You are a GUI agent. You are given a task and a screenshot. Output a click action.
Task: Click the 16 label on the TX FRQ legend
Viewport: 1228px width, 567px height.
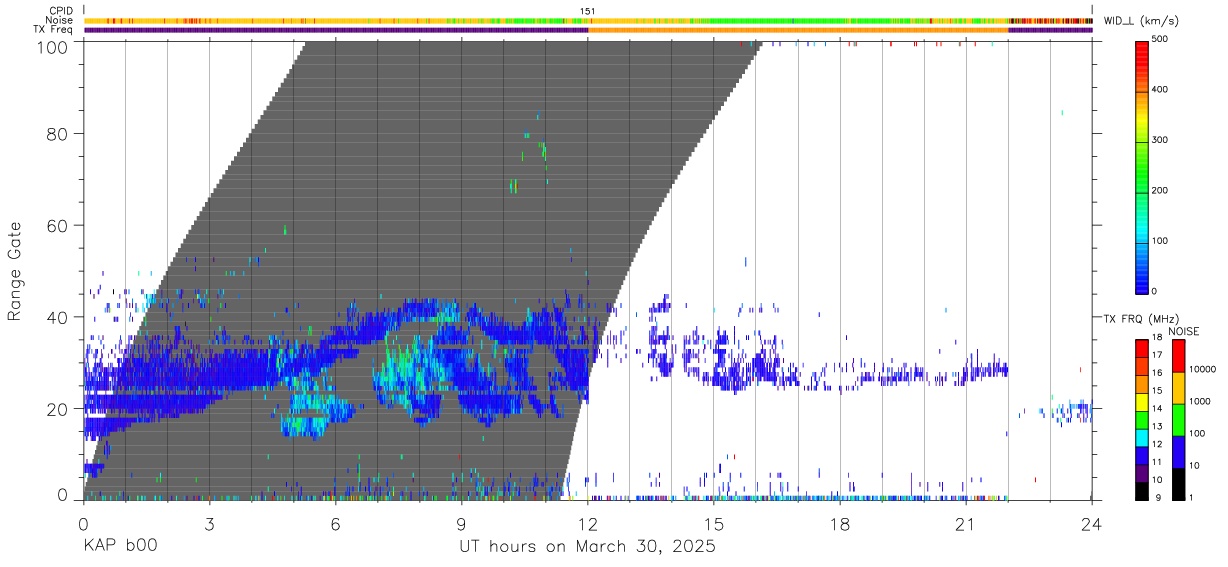click(x=1156, y=374)
